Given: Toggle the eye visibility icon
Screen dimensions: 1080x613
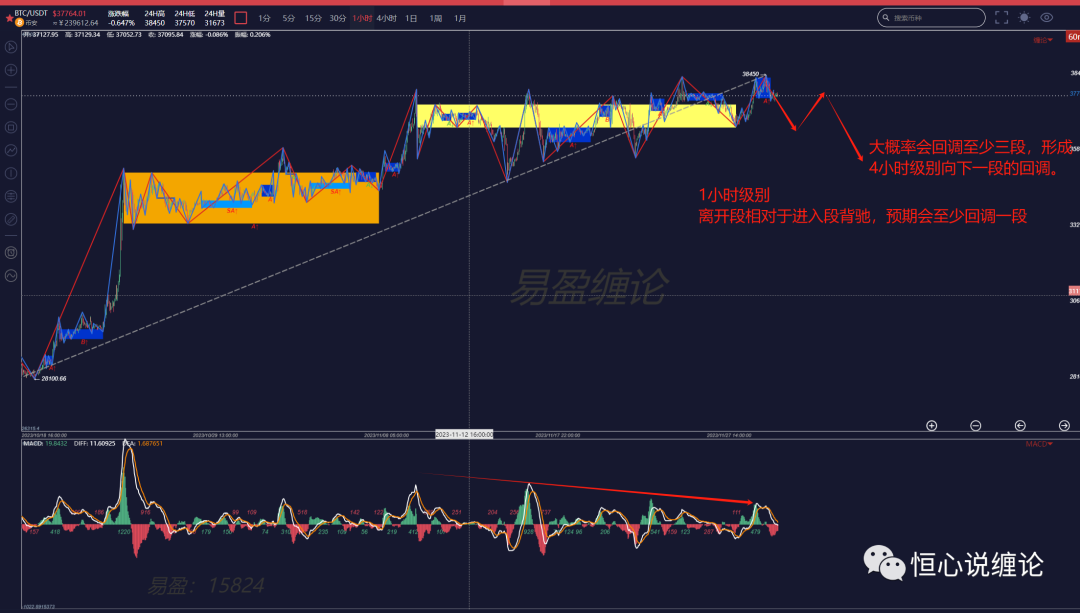Looking at the screenshot, I should [1046, 18].
